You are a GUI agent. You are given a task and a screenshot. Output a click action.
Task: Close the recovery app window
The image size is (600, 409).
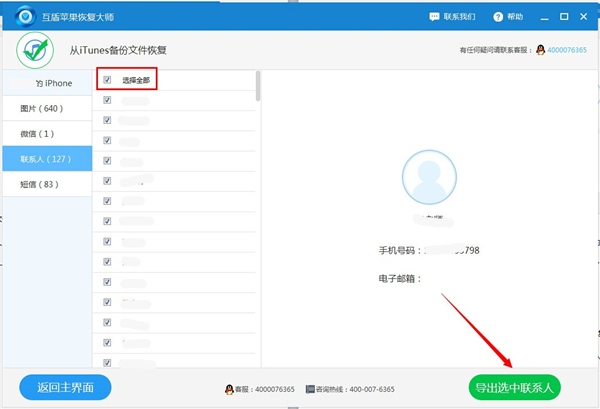tap(584, 16)
